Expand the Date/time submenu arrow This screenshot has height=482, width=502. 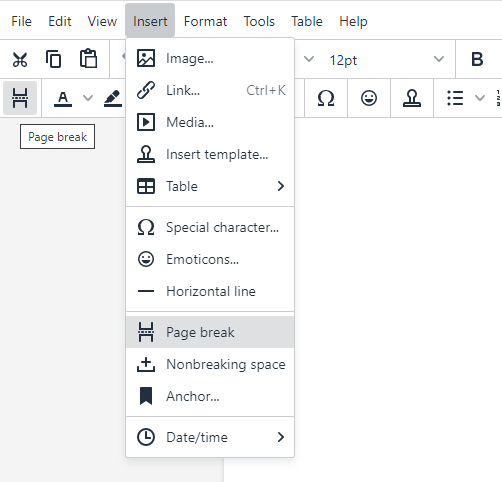281,437
